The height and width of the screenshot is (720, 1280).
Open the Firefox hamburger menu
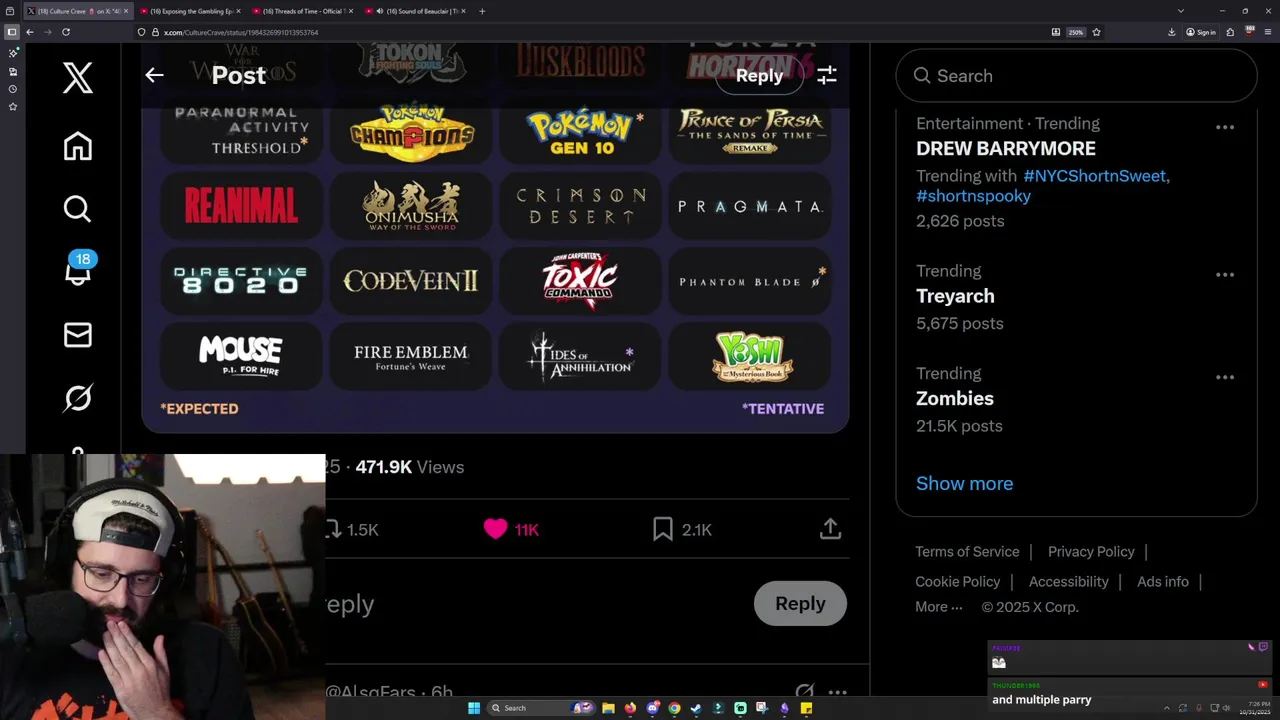(1266, 32)
